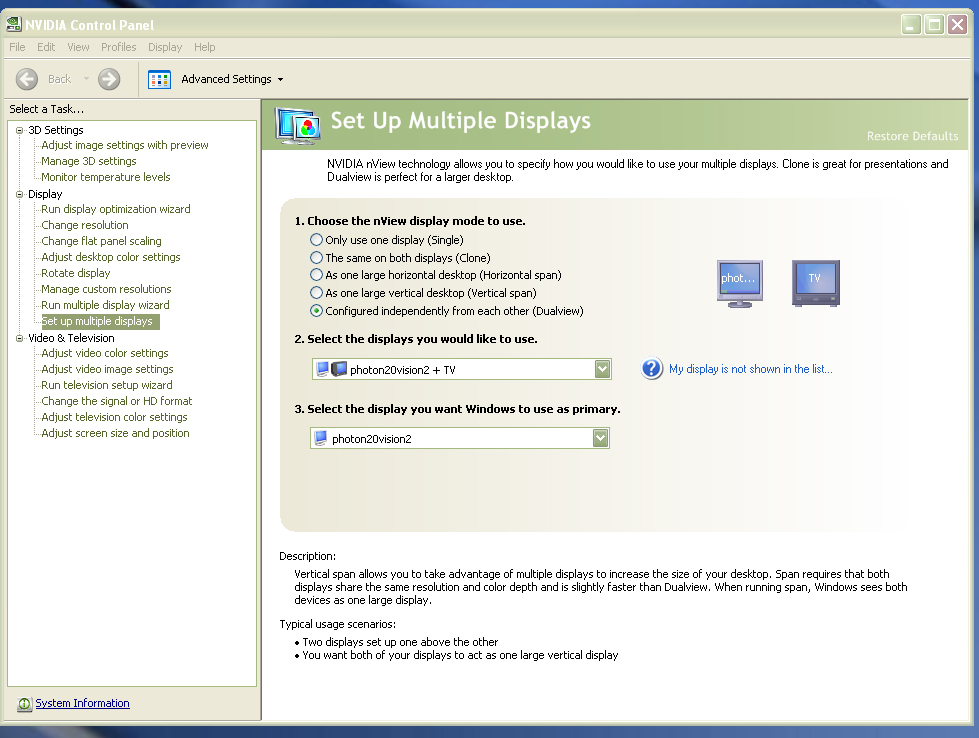Click the NVIDIA Control Panel title icon

tap(13, 25)
